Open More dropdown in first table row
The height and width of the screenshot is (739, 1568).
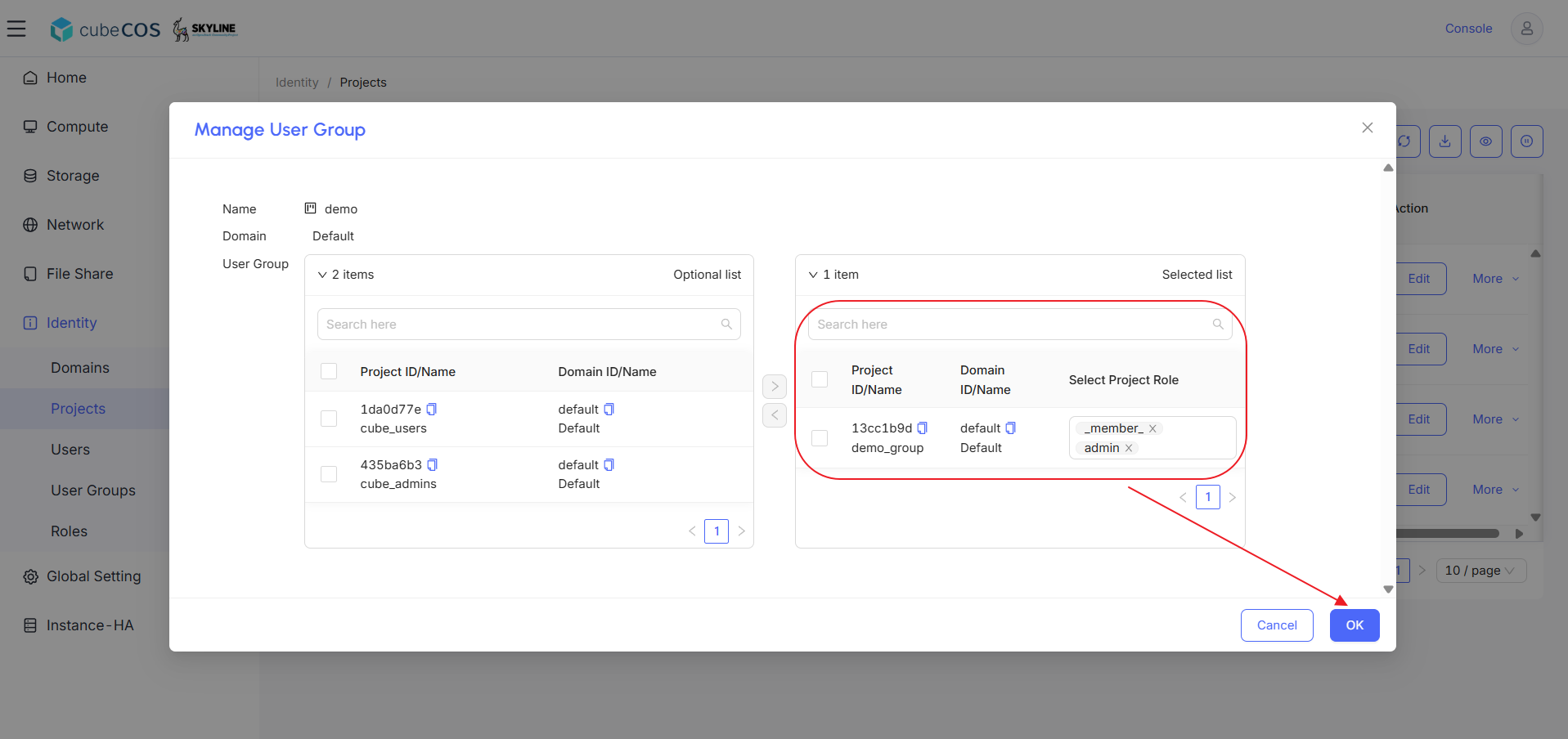[x=1496, y=279]
